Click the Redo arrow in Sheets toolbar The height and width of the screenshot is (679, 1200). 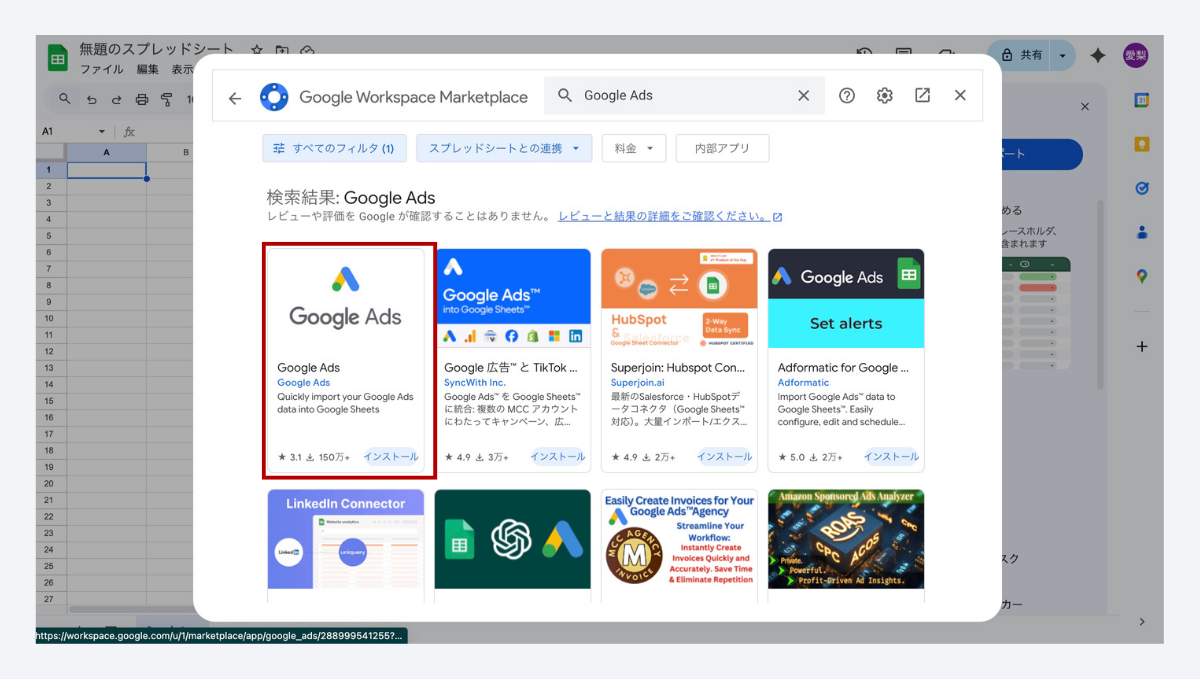tap(116, 99)
